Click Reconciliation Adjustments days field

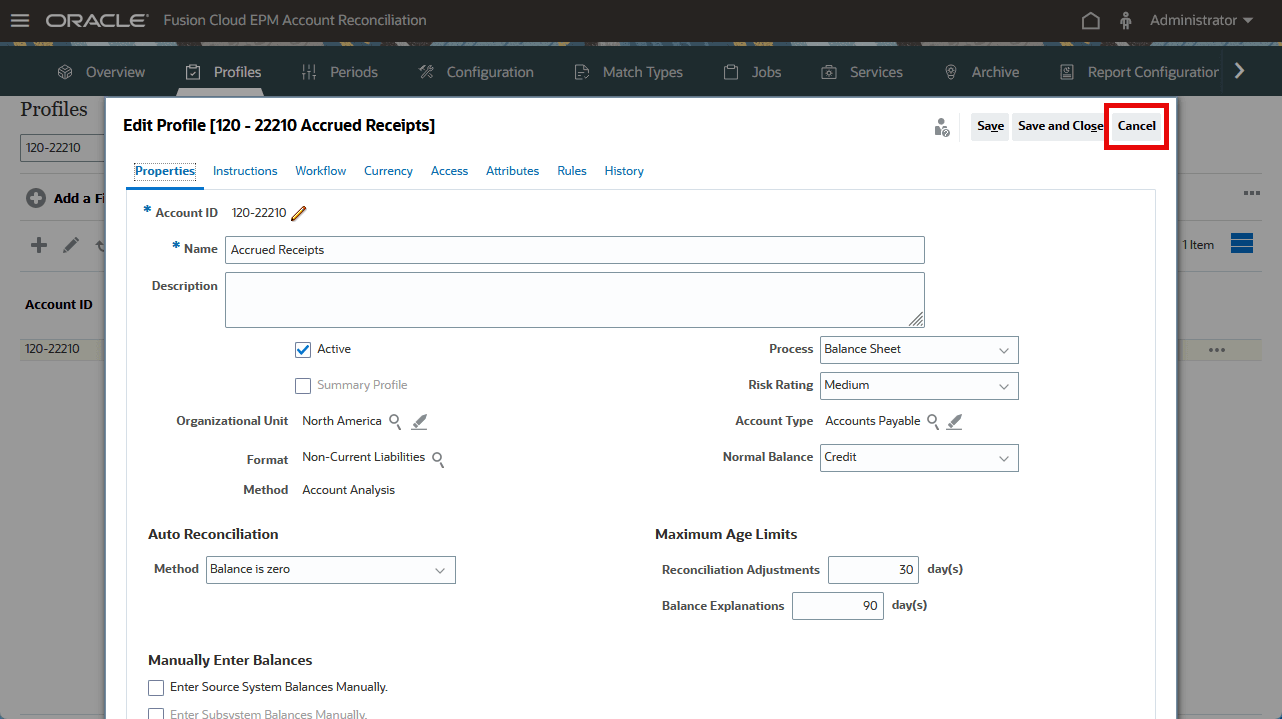pos(873,570)
